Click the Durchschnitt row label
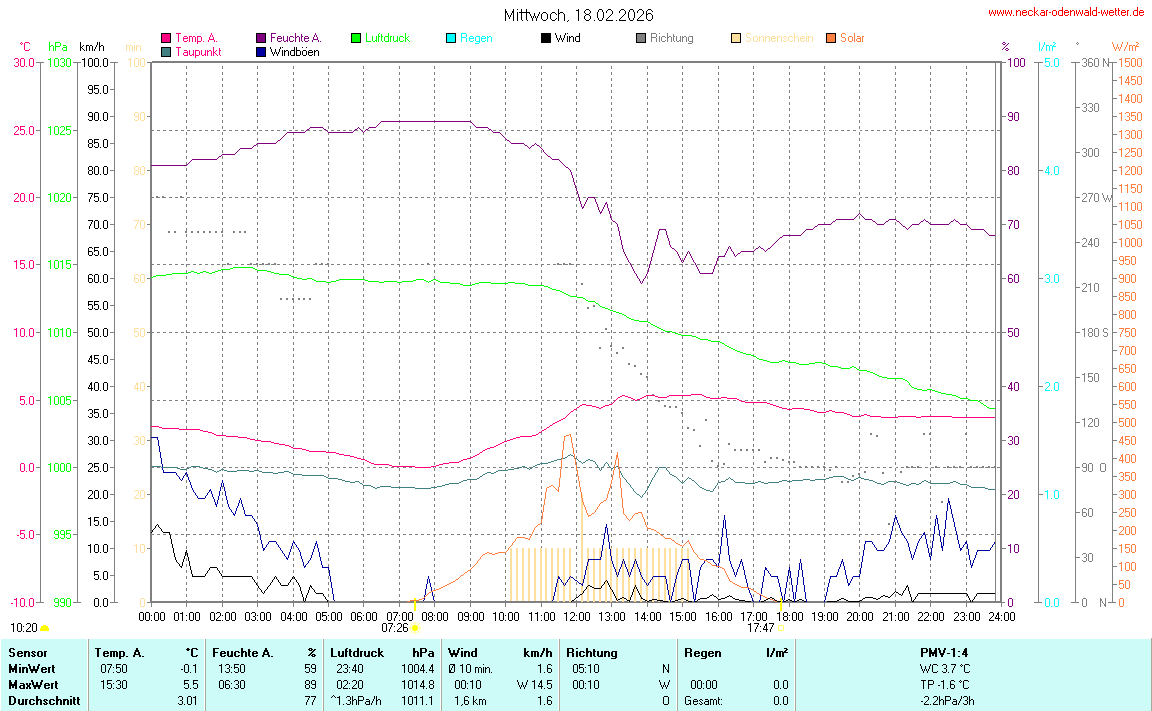Image resolution: width=1152 pixels, height=711 pixels. tap(43, 700)
